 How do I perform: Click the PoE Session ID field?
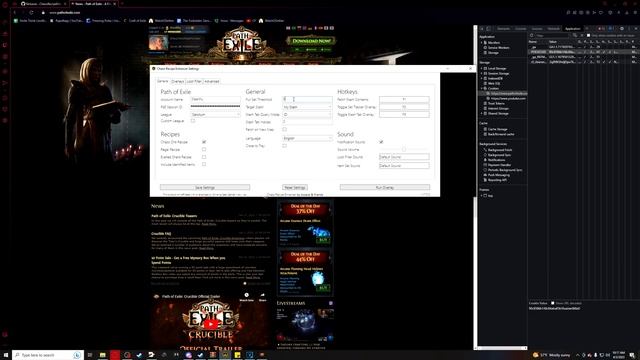tap(215, 107)
